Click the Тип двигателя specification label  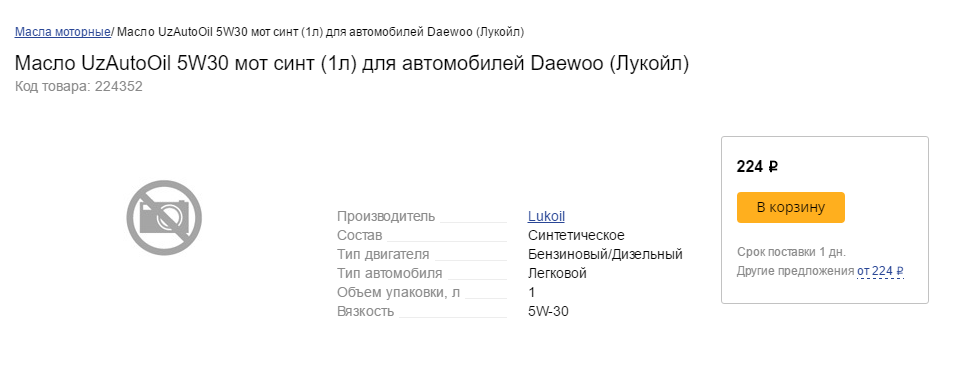383,254
